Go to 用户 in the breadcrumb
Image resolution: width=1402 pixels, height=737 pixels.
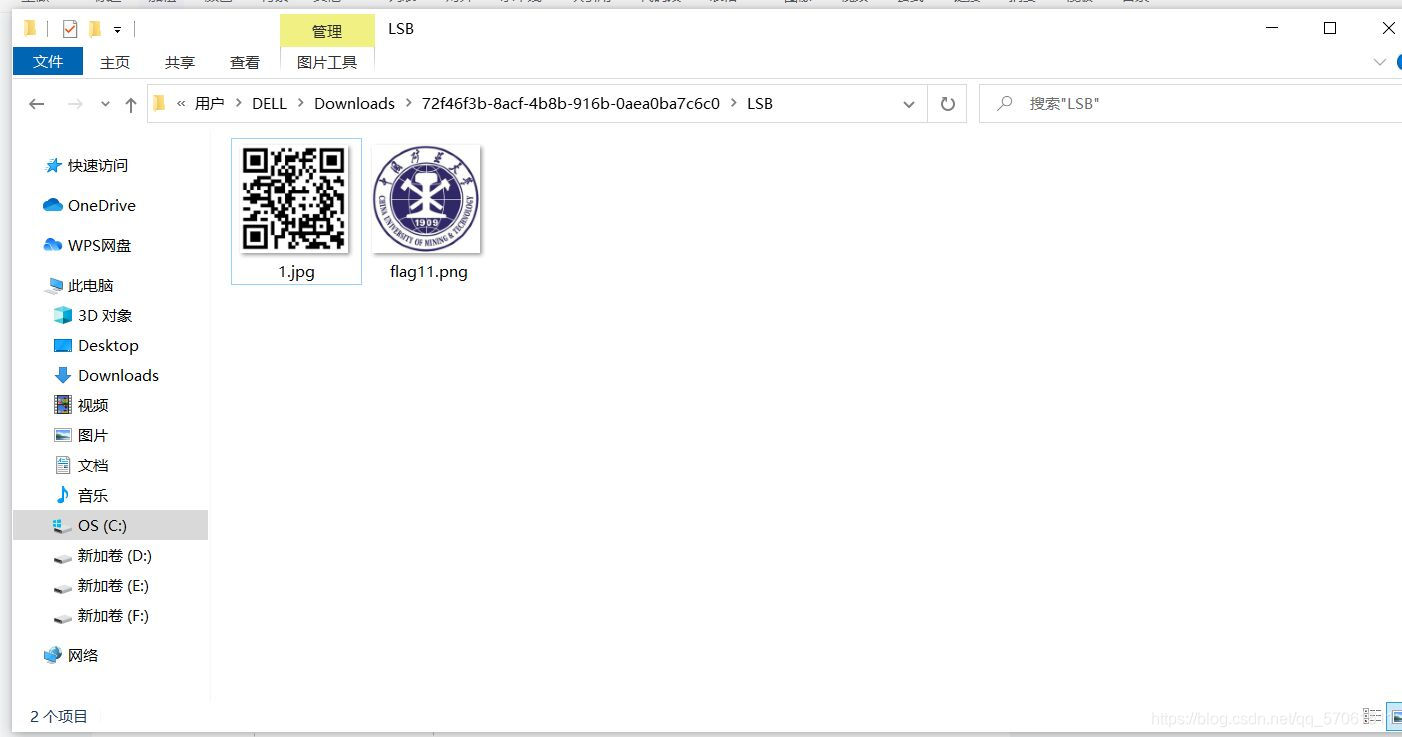pyautogui.click(x=209, y=103)
